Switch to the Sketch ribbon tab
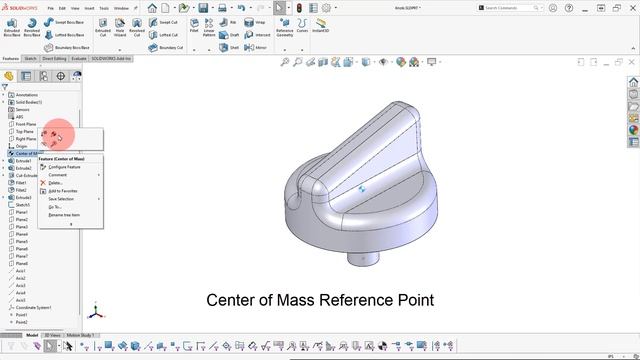 (30, 59)
